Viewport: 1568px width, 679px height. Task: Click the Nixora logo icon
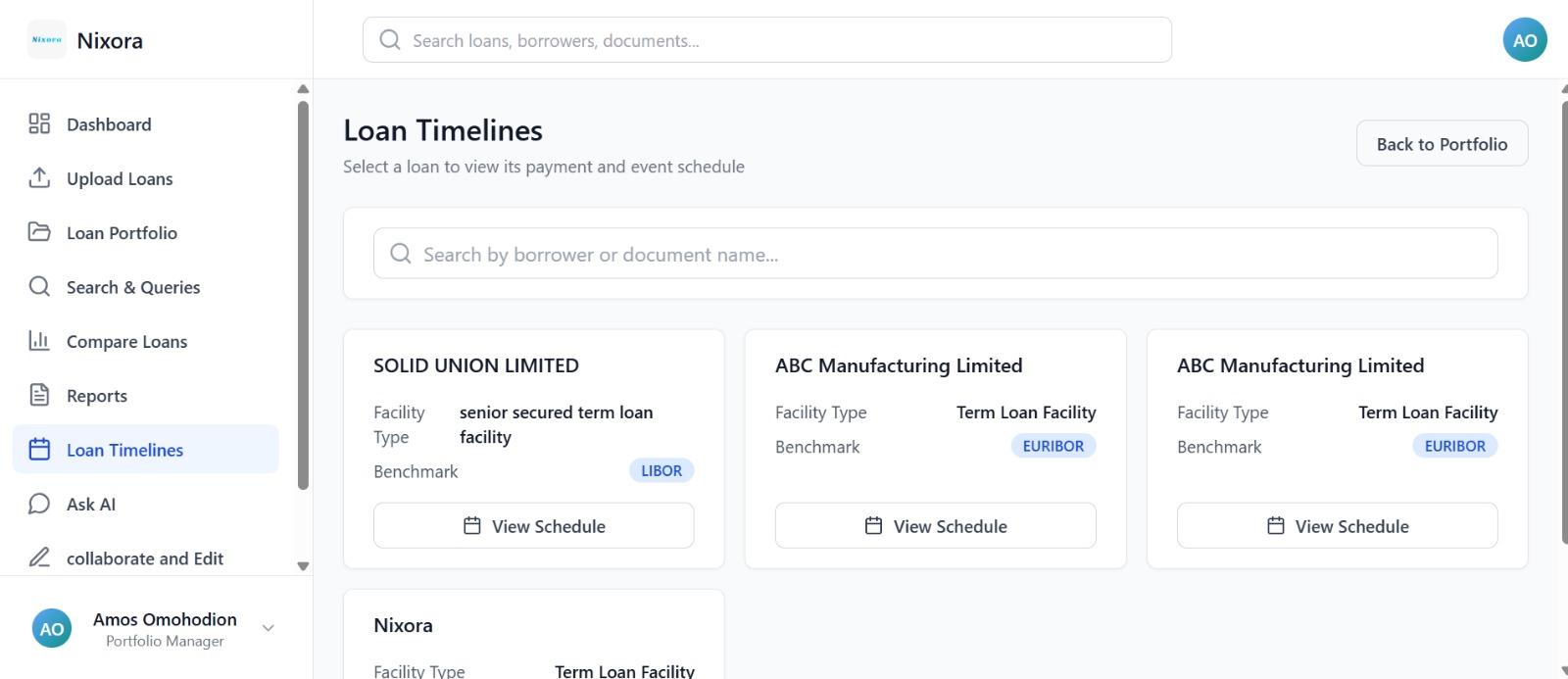click(x=47, y=40)
